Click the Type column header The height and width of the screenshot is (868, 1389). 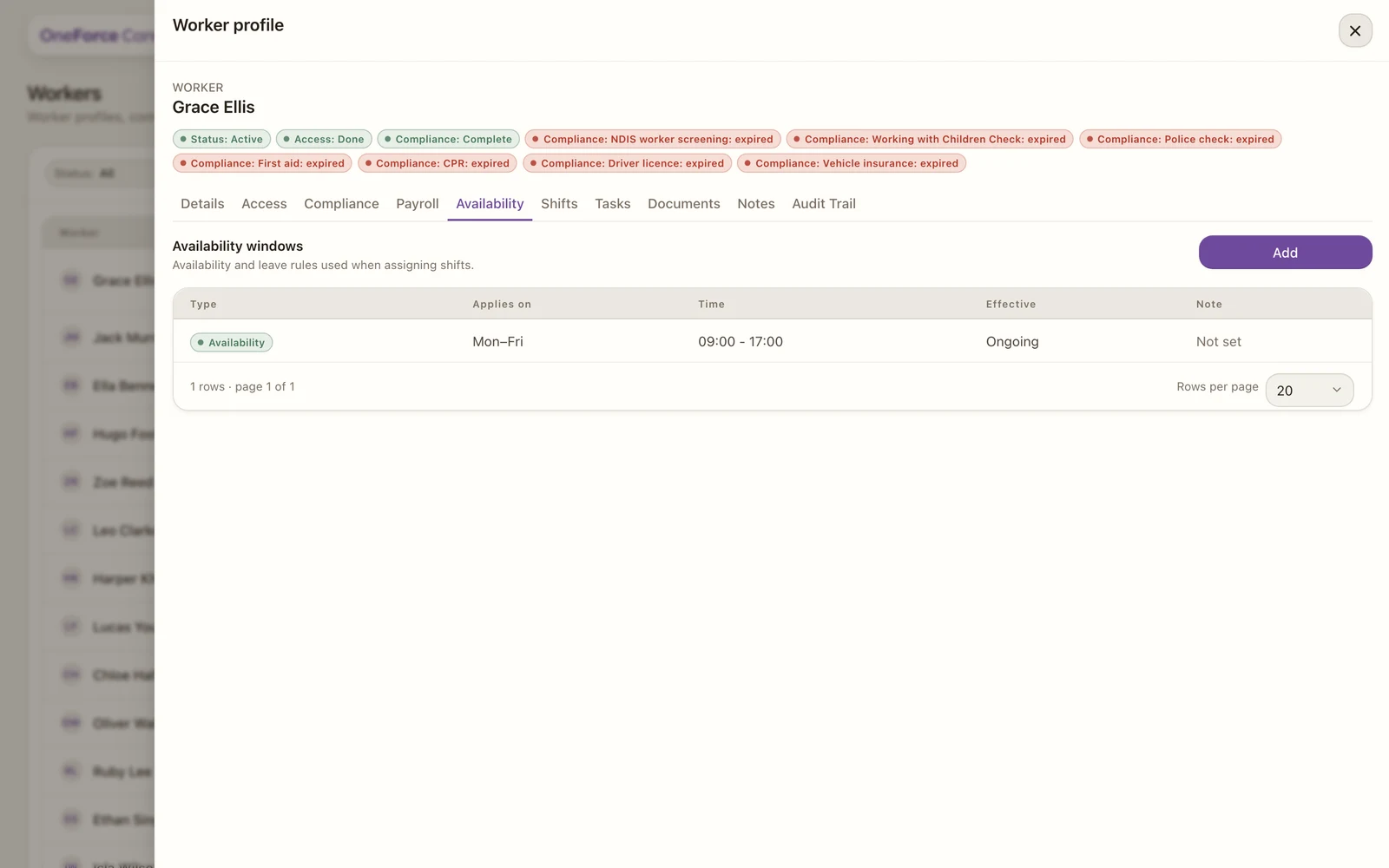(203, 304)
